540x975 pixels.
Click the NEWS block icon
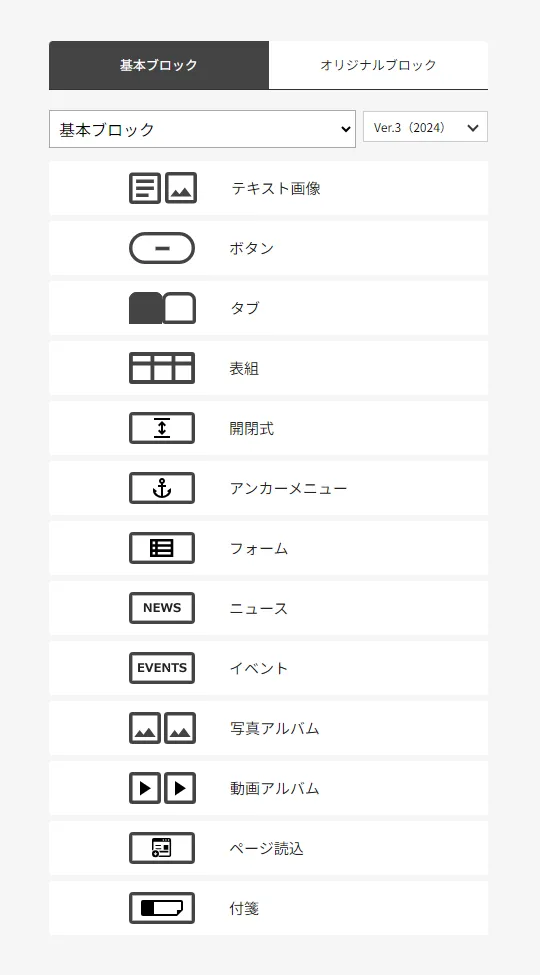(x=162, y=608)
